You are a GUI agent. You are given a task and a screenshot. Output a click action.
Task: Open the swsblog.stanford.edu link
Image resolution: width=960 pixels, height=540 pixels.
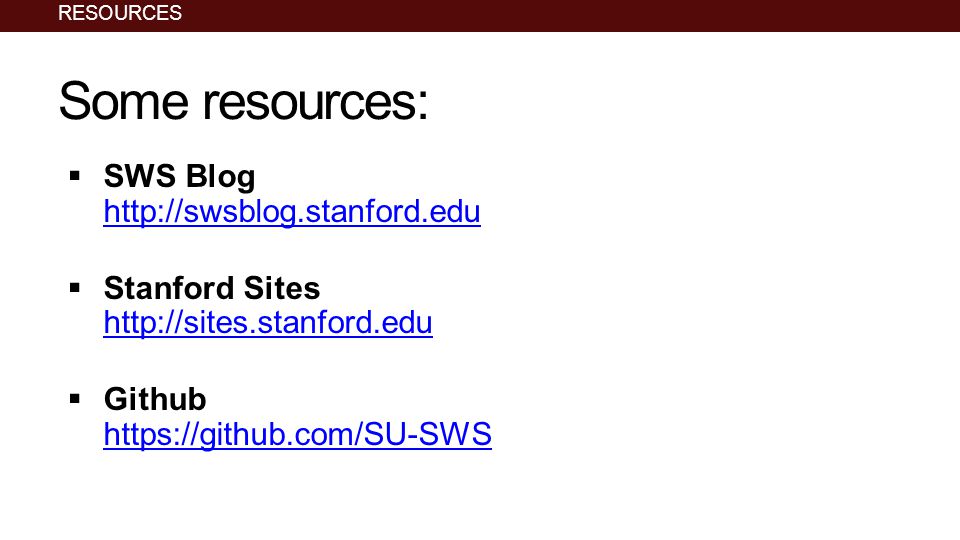tap(291, 212)
